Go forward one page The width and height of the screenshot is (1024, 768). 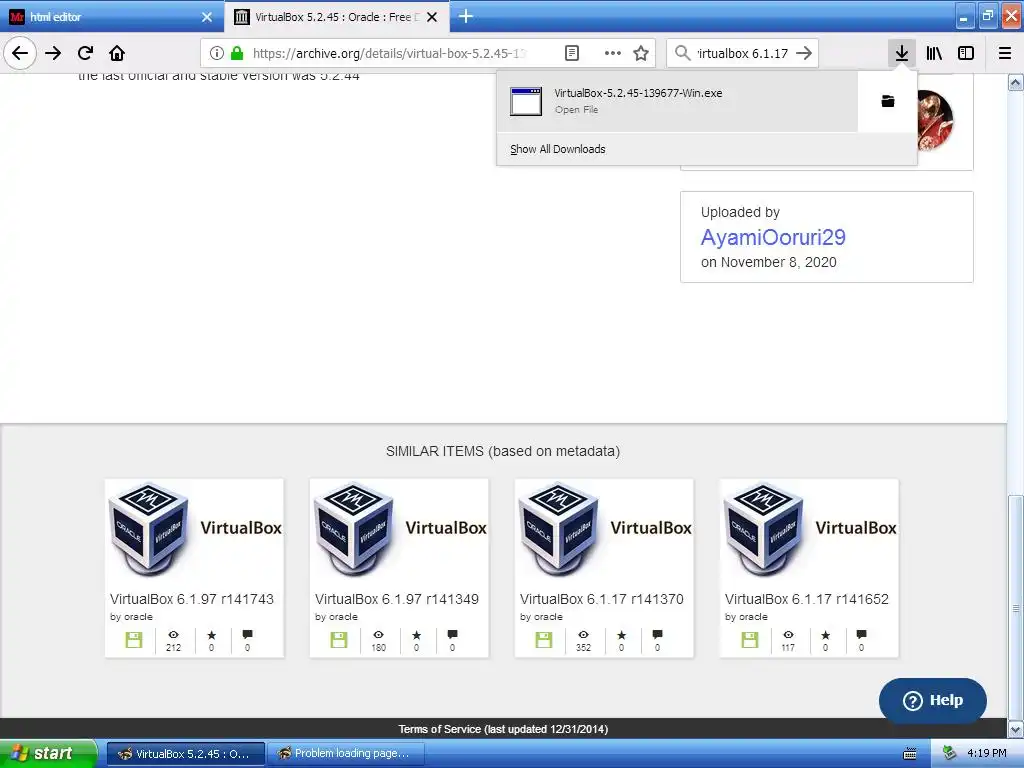pos(53,53)
